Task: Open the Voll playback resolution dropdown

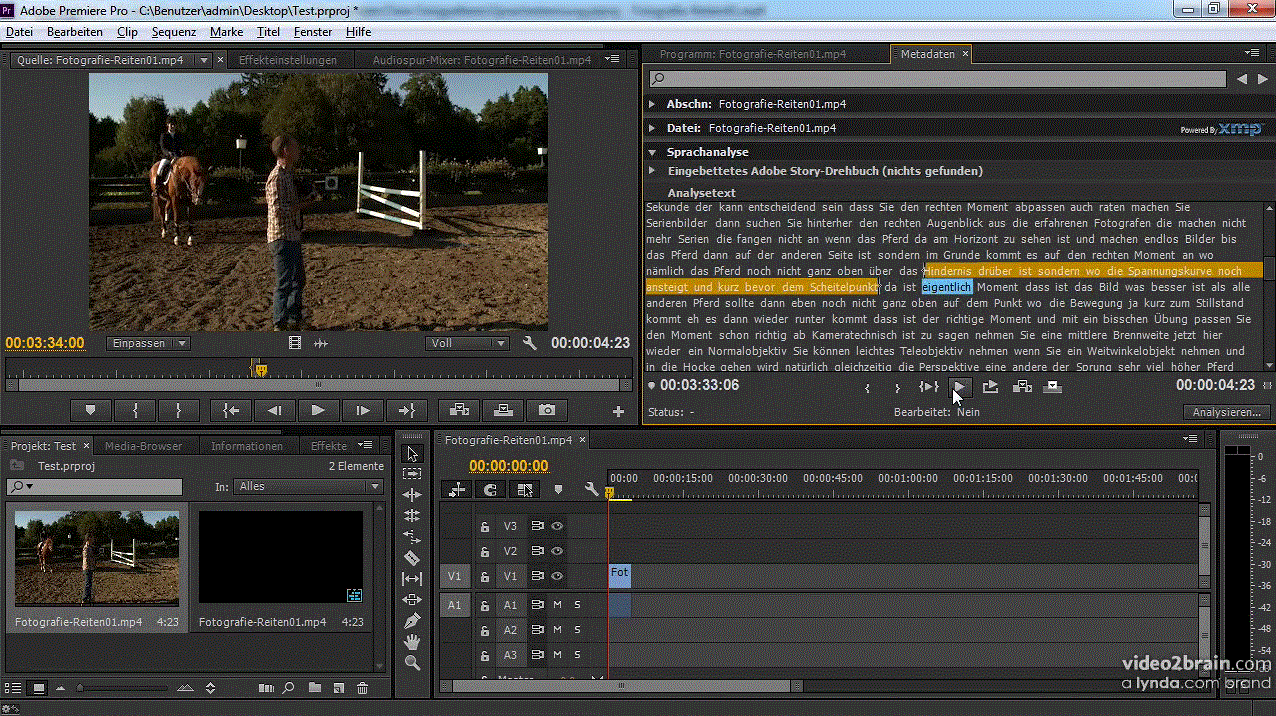Action: (x=467, y=343)
